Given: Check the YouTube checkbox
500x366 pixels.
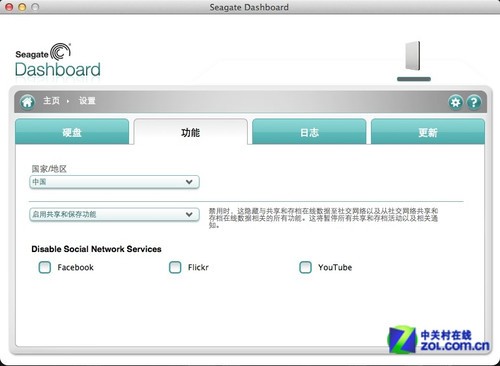Looking at the screenshot, I should 305,267.
